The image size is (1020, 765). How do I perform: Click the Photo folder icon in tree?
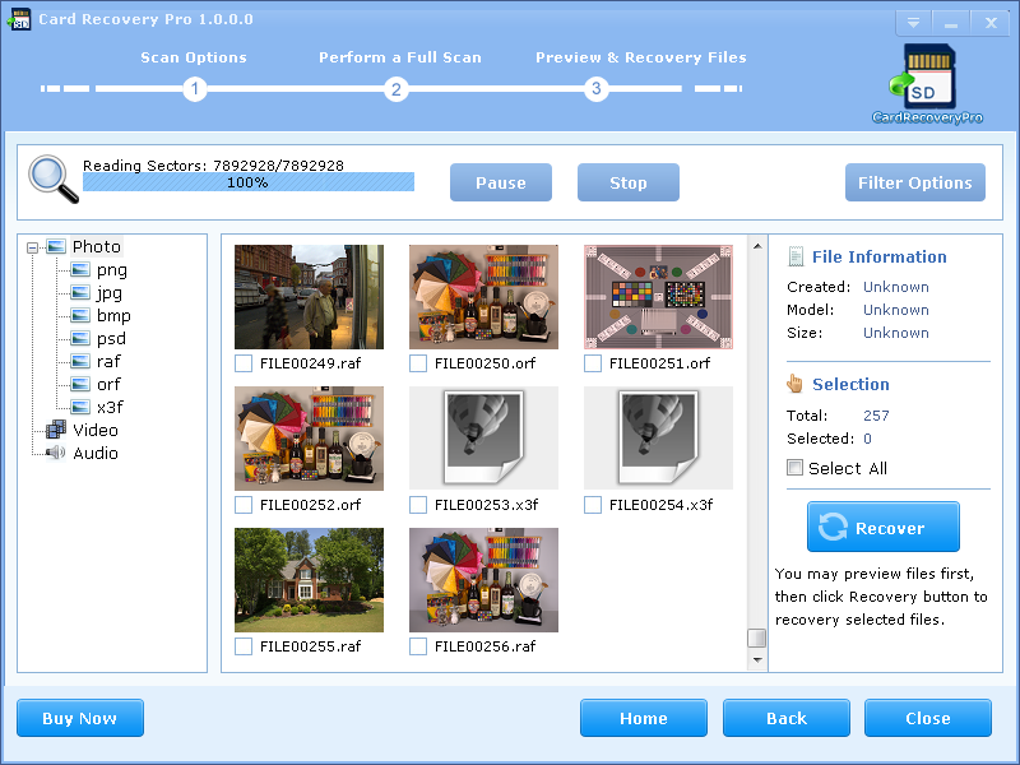57,247
